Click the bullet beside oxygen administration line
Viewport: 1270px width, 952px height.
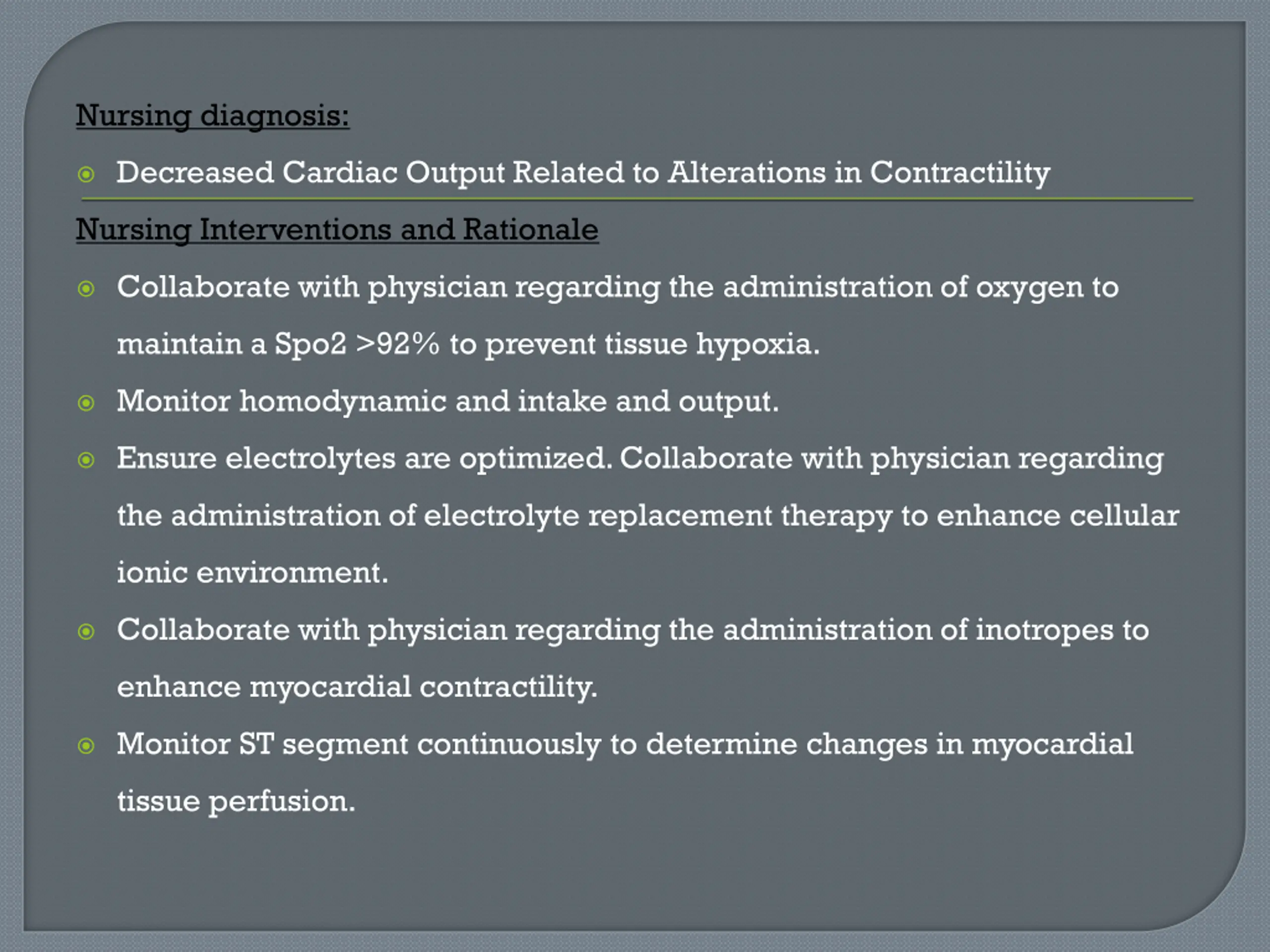(x=86, y=288)
